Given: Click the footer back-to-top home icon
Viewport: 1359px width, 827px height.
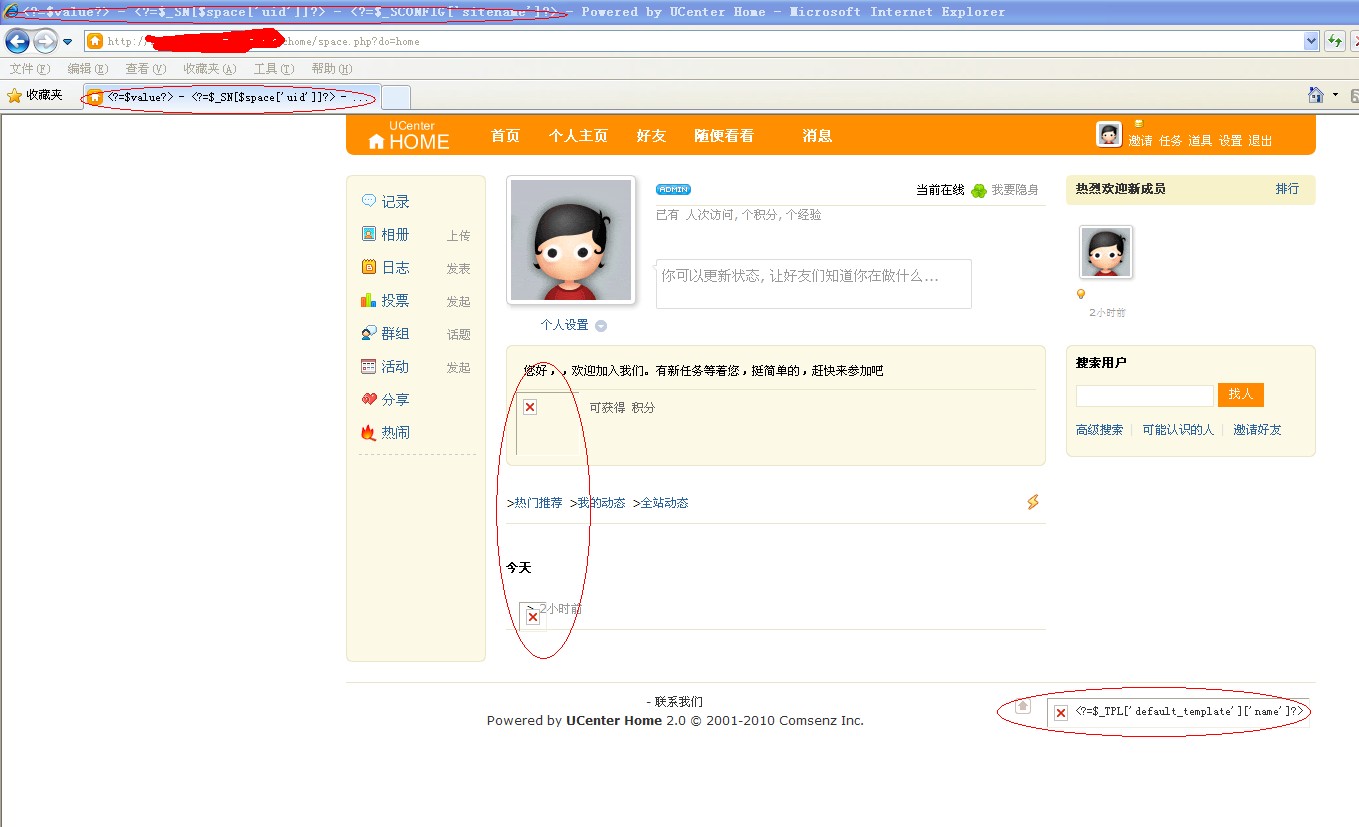Looking at the screenshot, I should click(x=1022, y=705).
